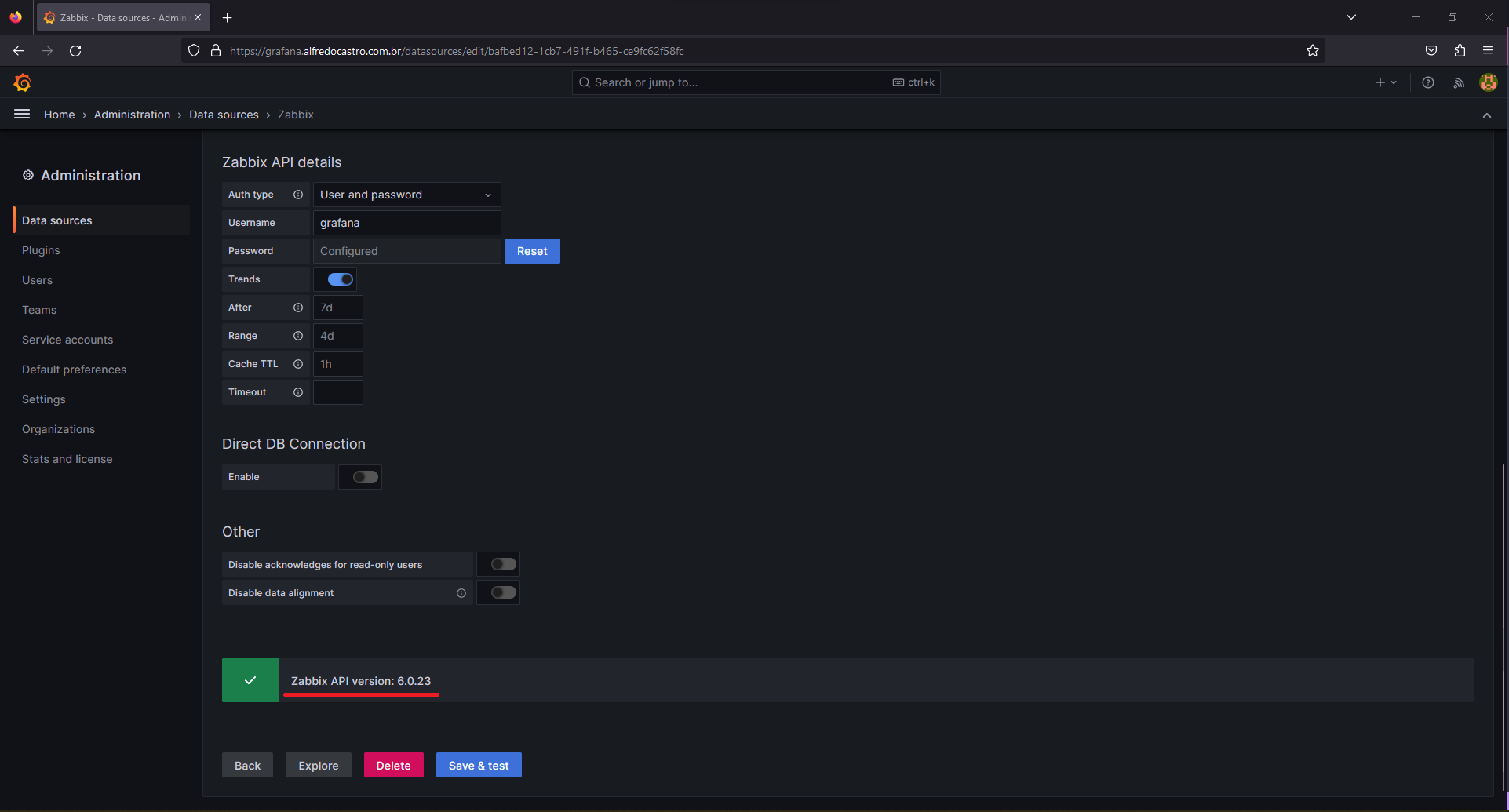Click the Explore button
The width and height of the screenshot is (1509, 812).
[319, 766]
